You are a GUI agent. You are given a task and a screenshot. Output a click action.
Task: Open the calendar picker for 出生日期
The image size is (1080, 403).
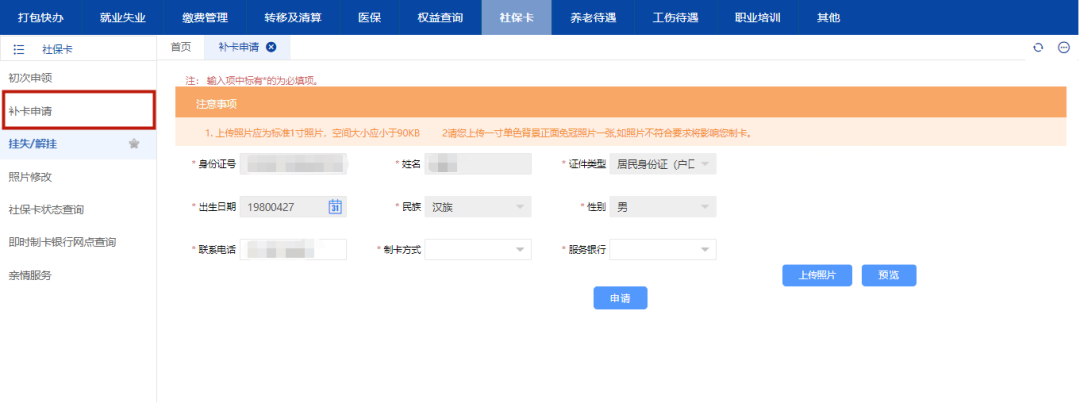click(335, 207)
